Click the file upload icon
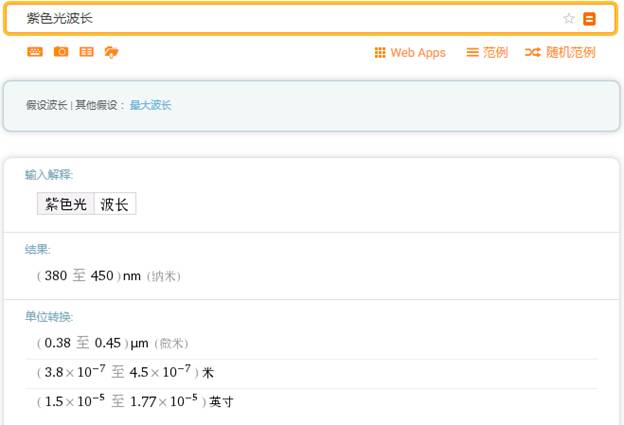The image size is (624, 425). point(111,52)
